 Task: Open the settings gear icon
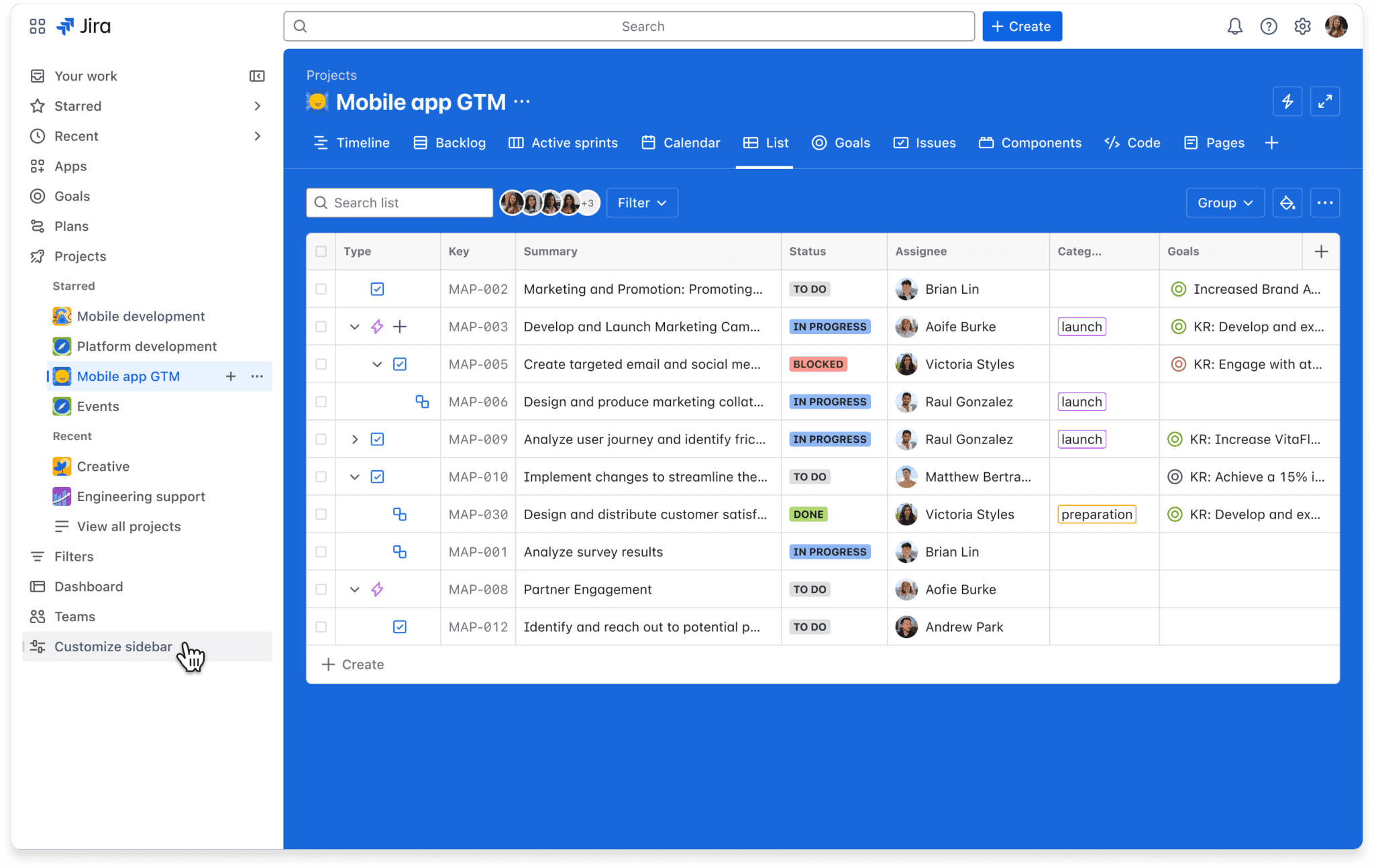pyautogui.click(x=1303, y=26)
